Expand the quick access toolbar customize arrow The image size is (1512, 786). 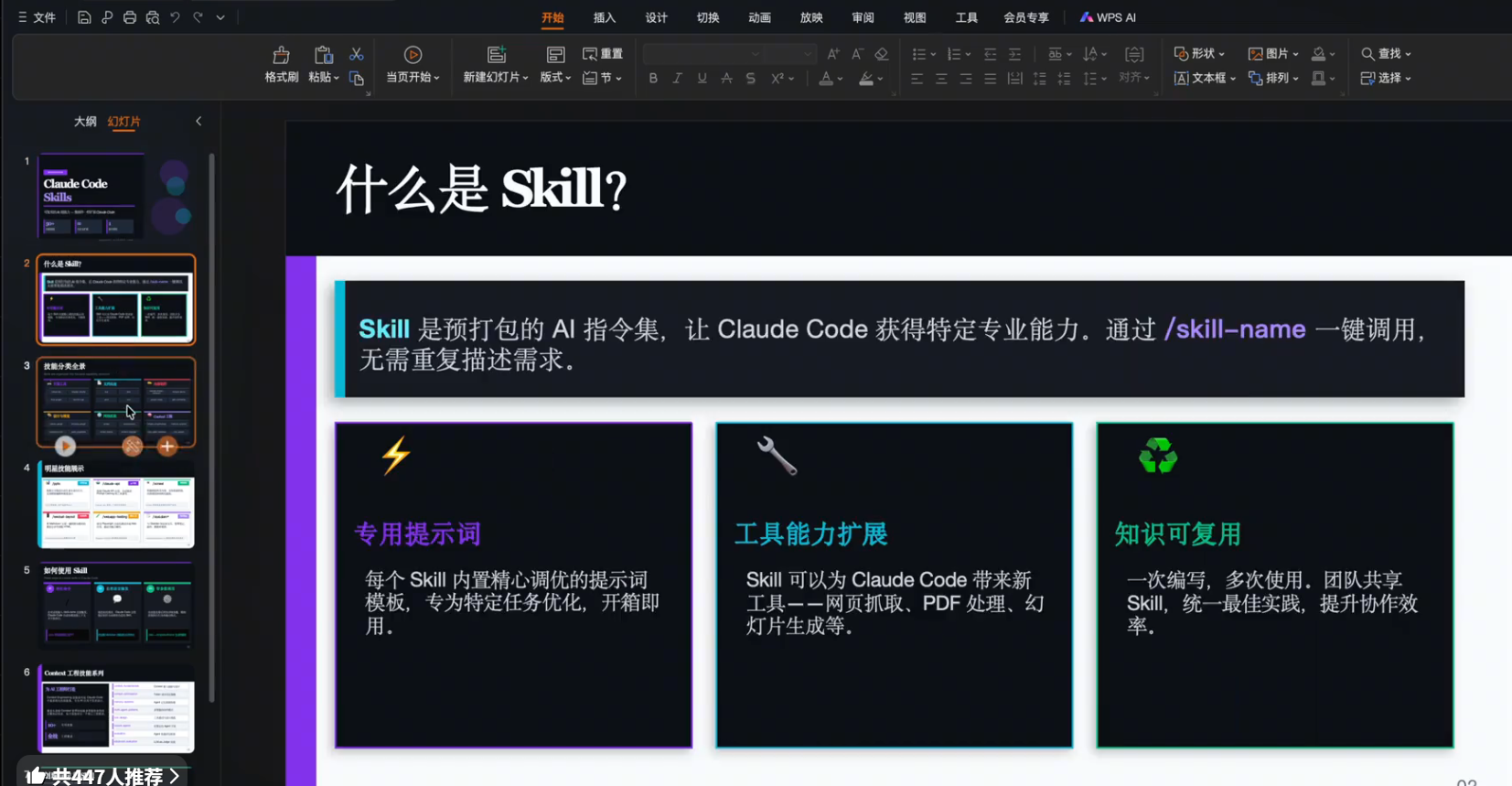coord(220,17)
